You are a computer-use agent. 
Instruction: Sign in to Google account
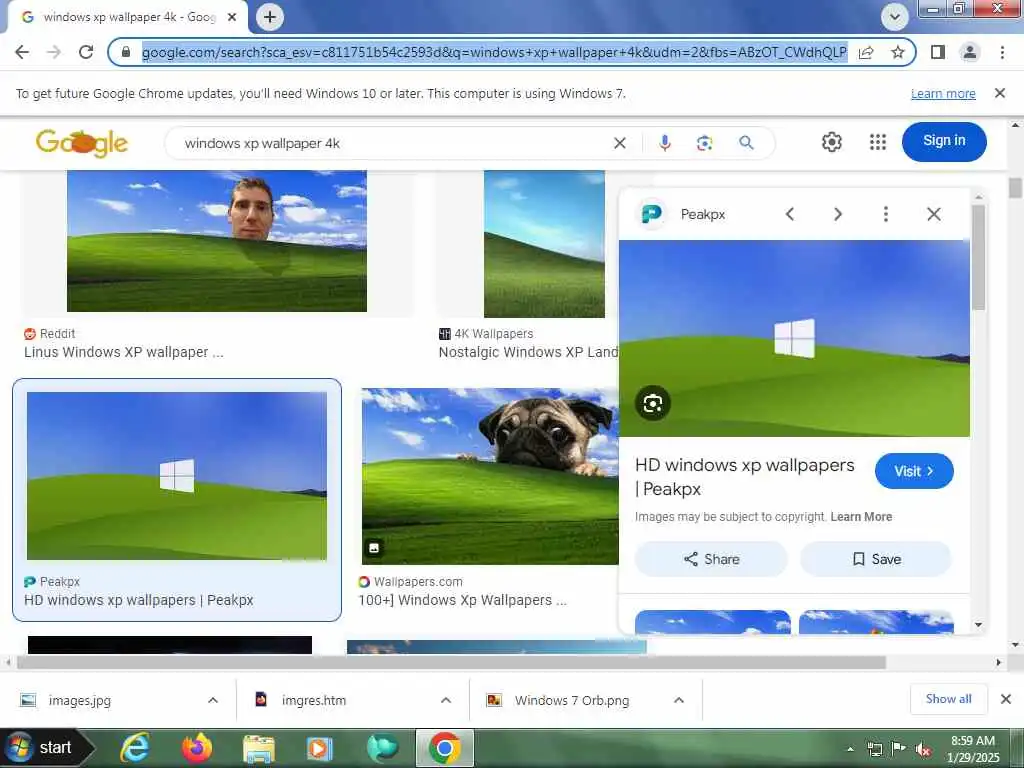[944, 141]
